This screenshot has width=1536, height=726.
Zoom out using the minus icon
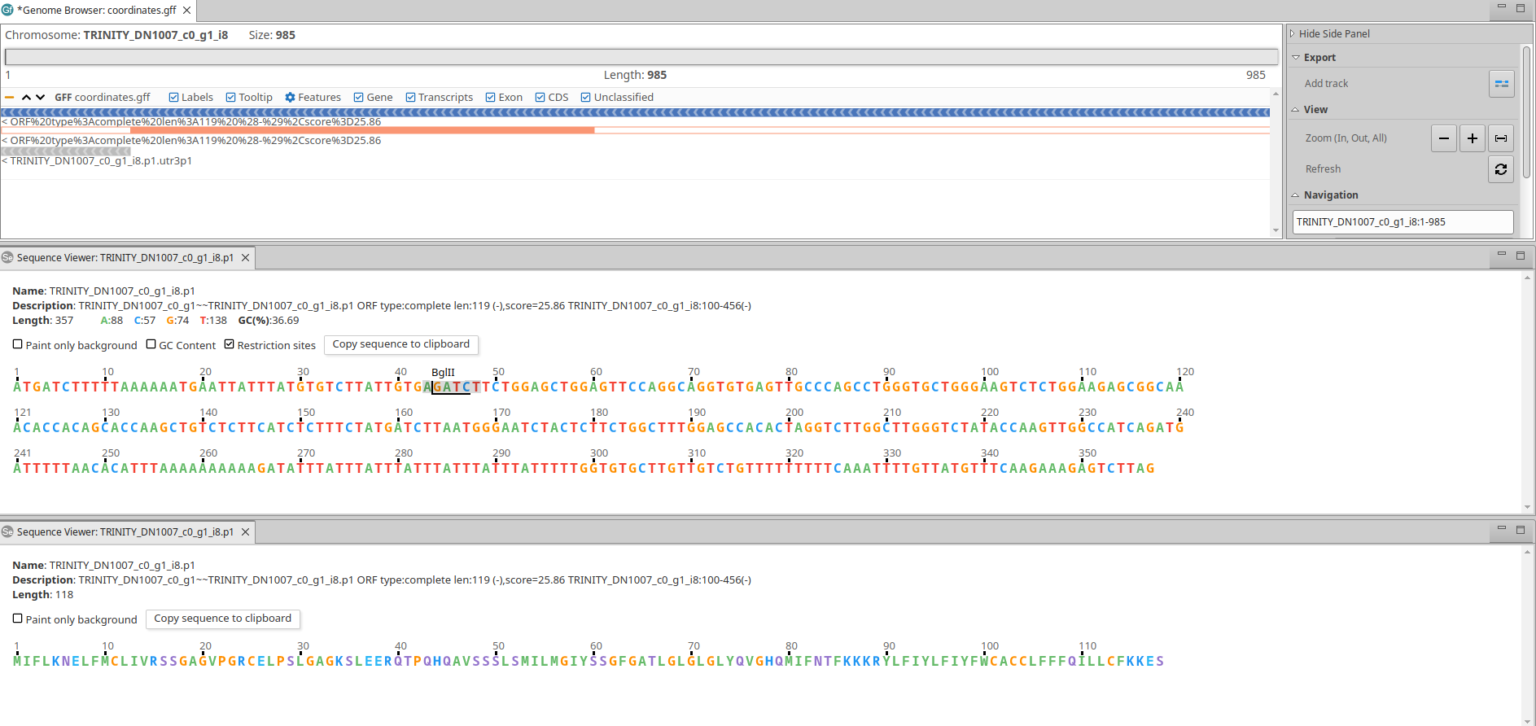tap(1443, 138)
